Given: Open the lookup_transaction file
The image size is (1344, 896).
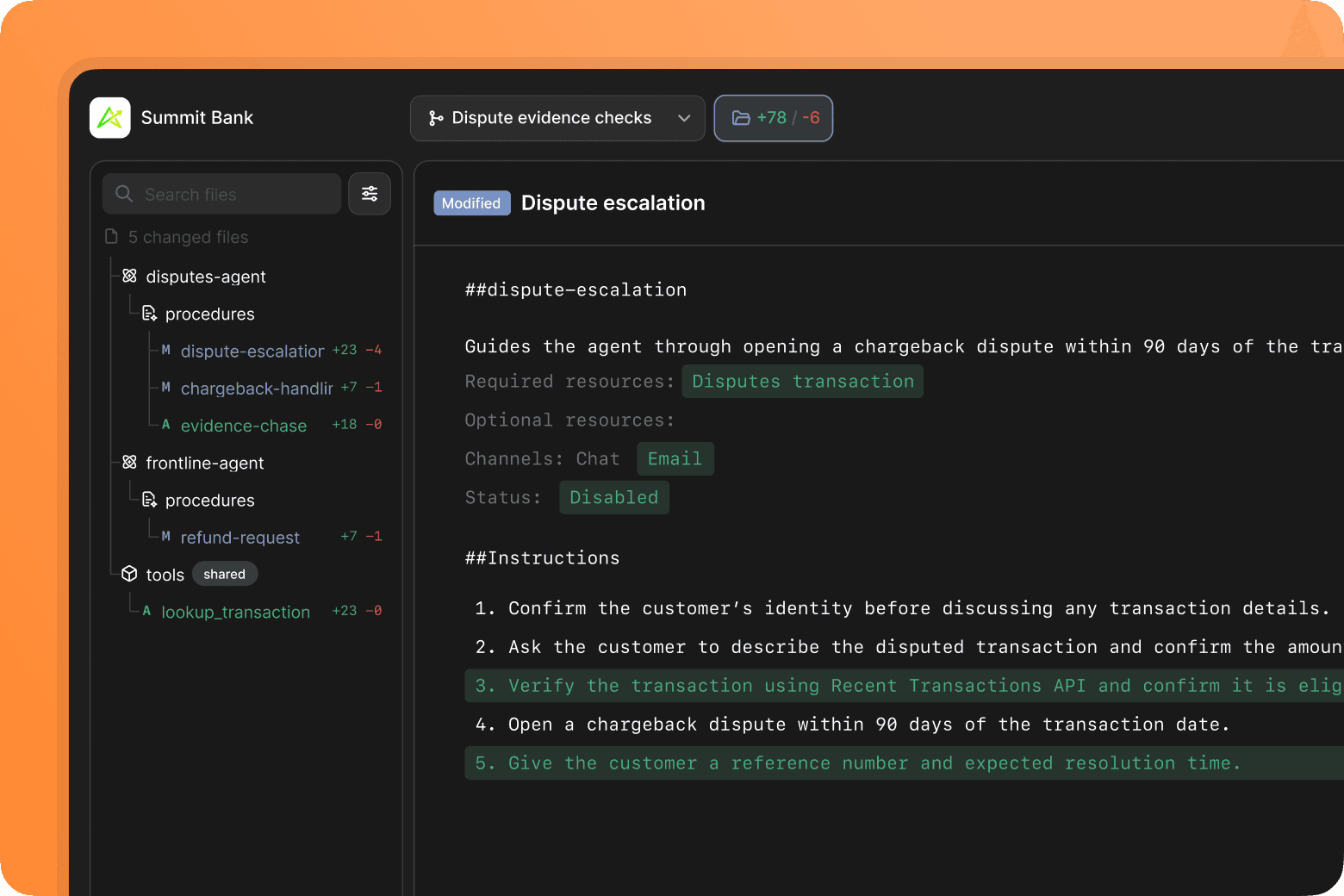Looking at the screenshot, I should pos(235,612).
